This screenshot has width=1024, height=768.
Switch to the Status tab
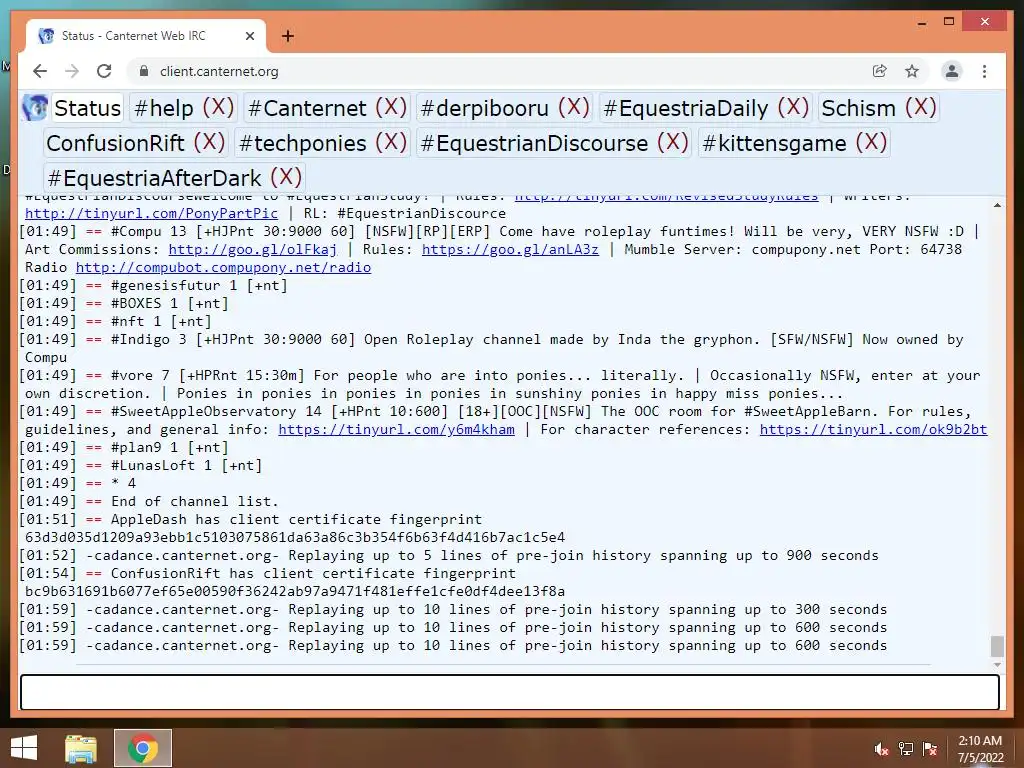point(88,108)
